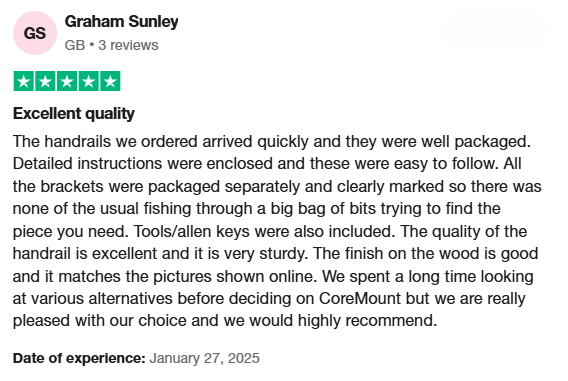Click the letters GS inside avatar
Viewport: 568px width, 381px height.
tap(35, 33)
